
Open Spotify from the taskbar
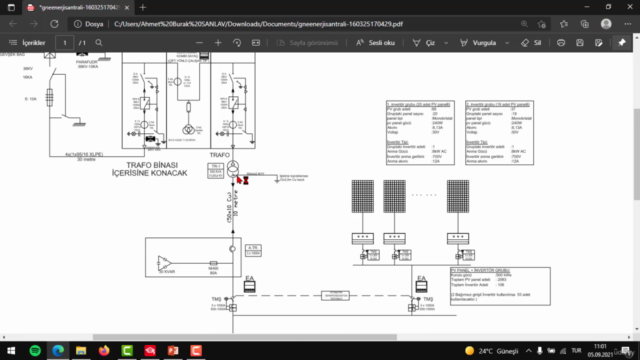pos(35,351)
